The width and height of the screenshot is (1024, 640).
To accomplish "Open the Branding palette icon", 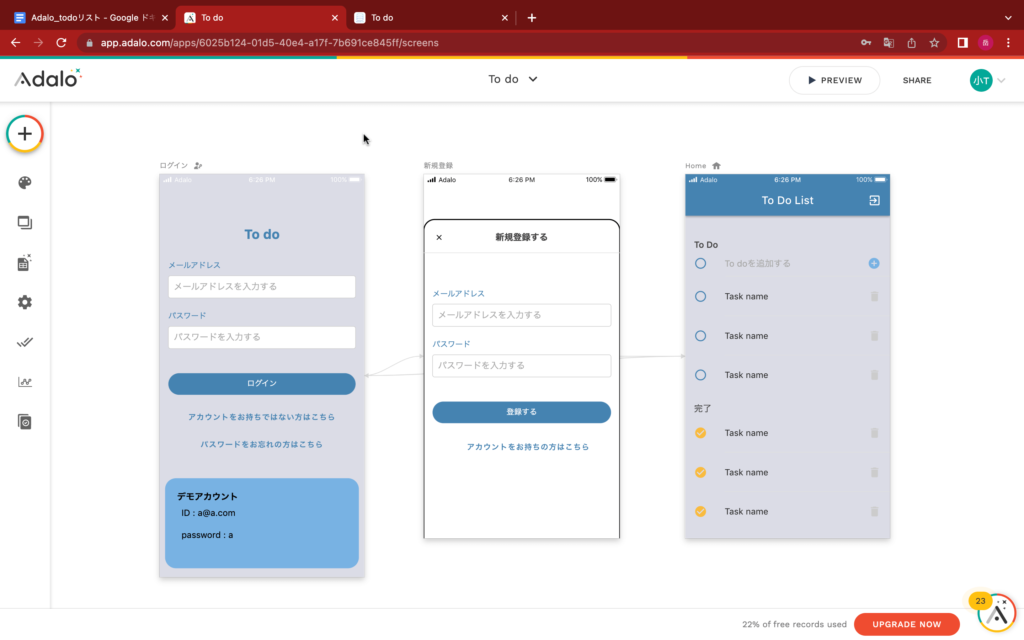I will tap(25, 183).
